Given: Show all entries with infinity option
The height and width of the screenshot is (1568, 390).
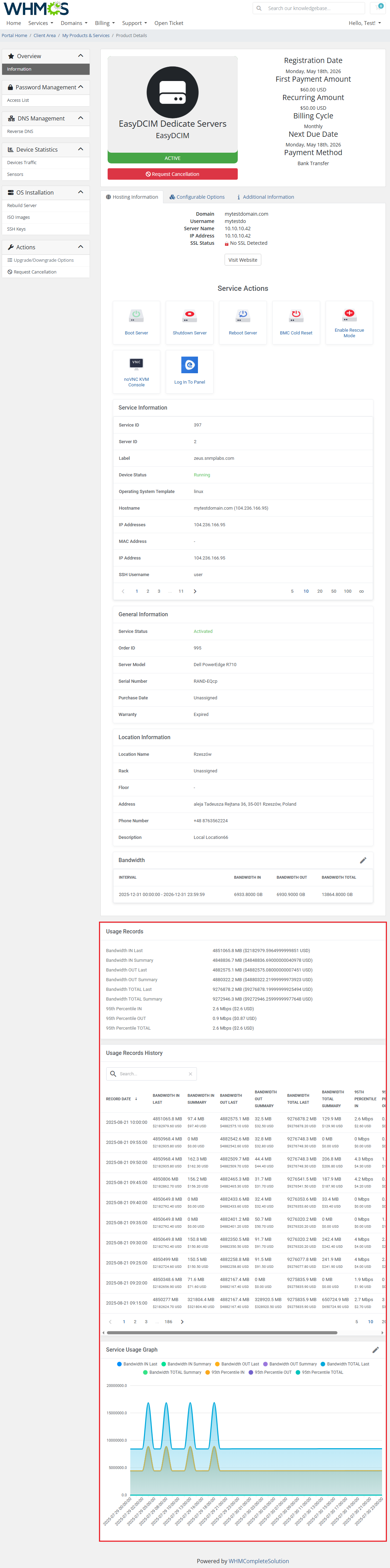Looking at the screenshot, I should (361, 591).
